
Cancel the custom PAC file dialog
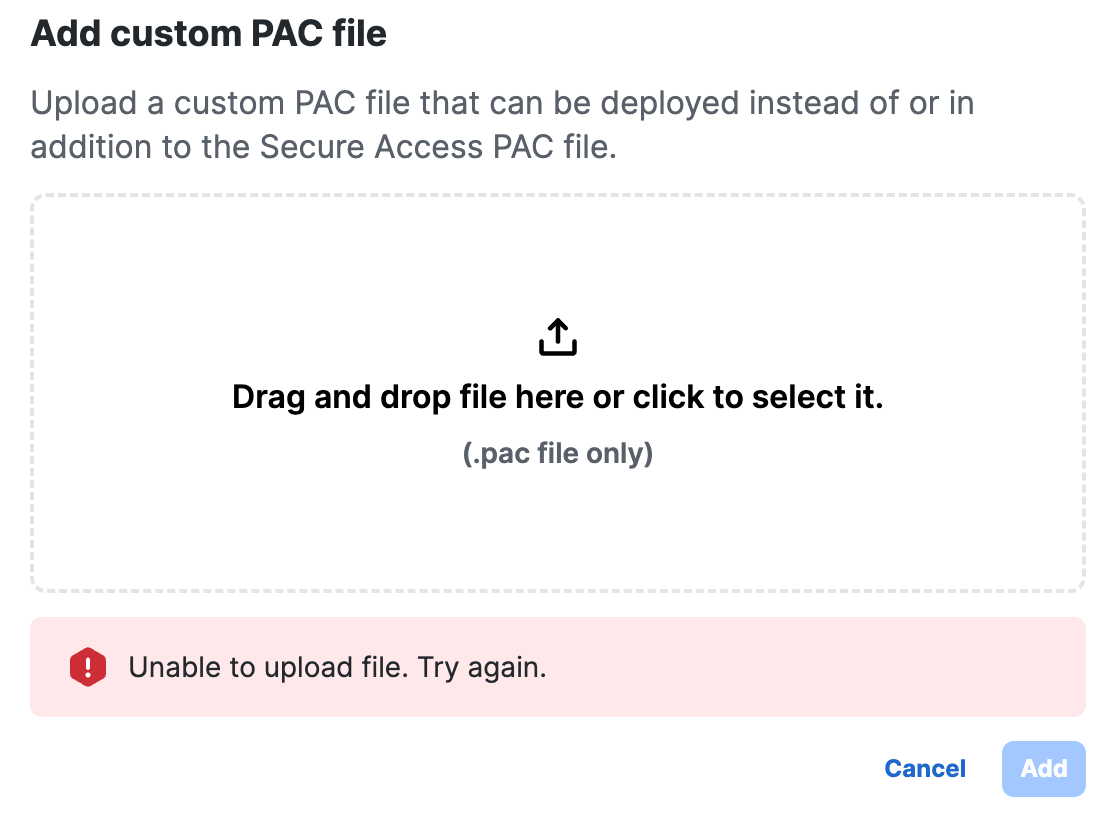[925, 768]
